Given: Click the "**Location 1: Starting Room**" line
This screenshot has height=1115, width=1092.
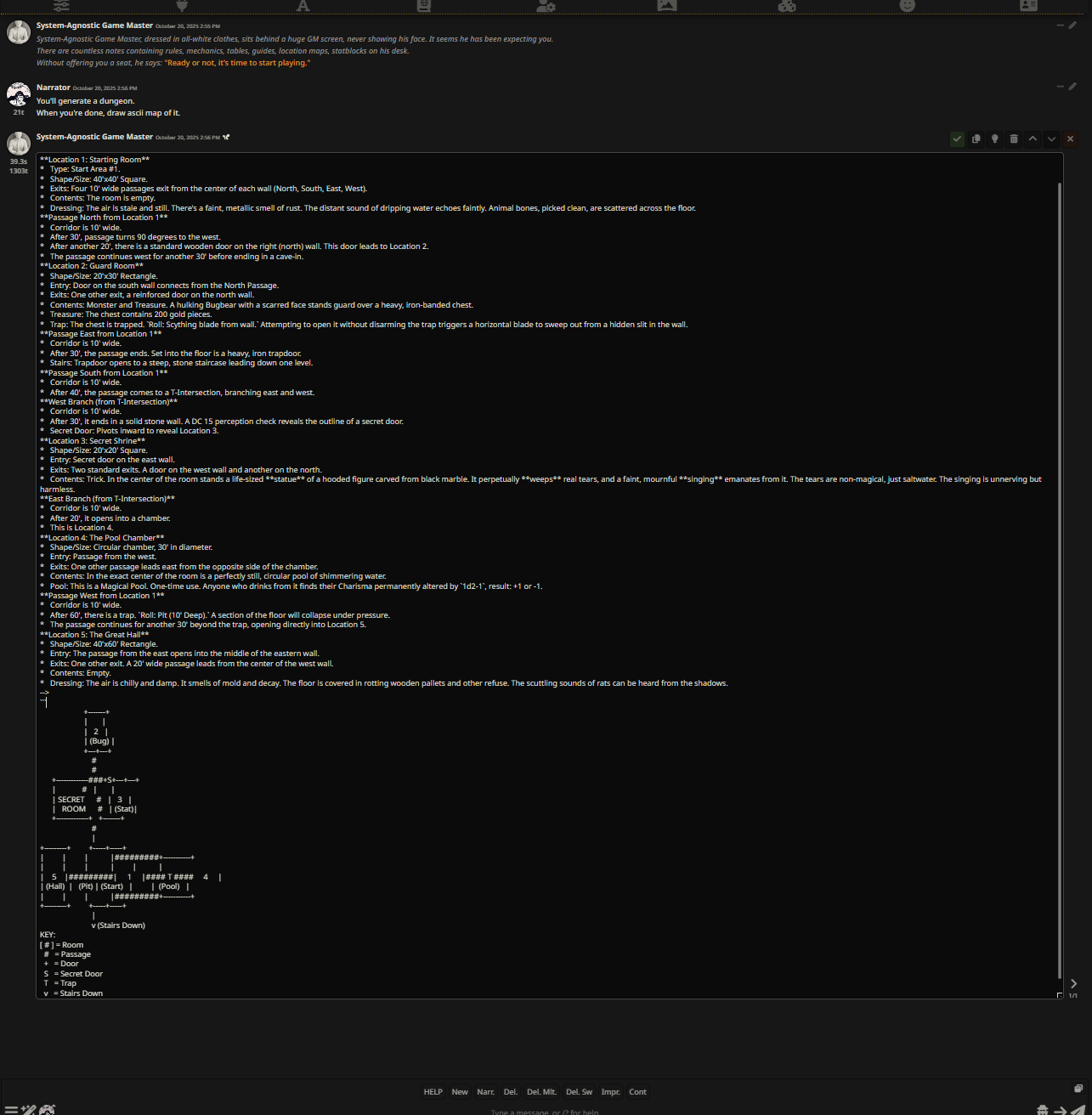Looking at the screenshot, I should tap(94, 160).
